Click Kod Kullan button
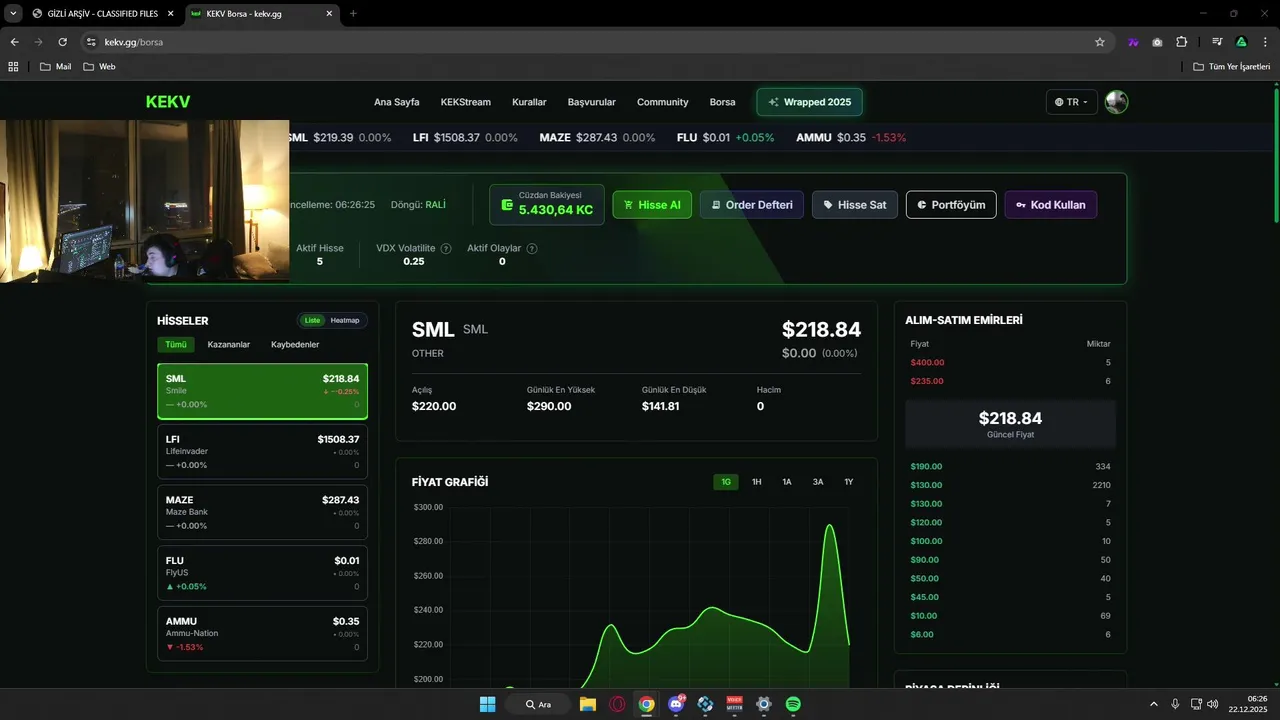The image size is (1280, 720). coord(1051,205)
